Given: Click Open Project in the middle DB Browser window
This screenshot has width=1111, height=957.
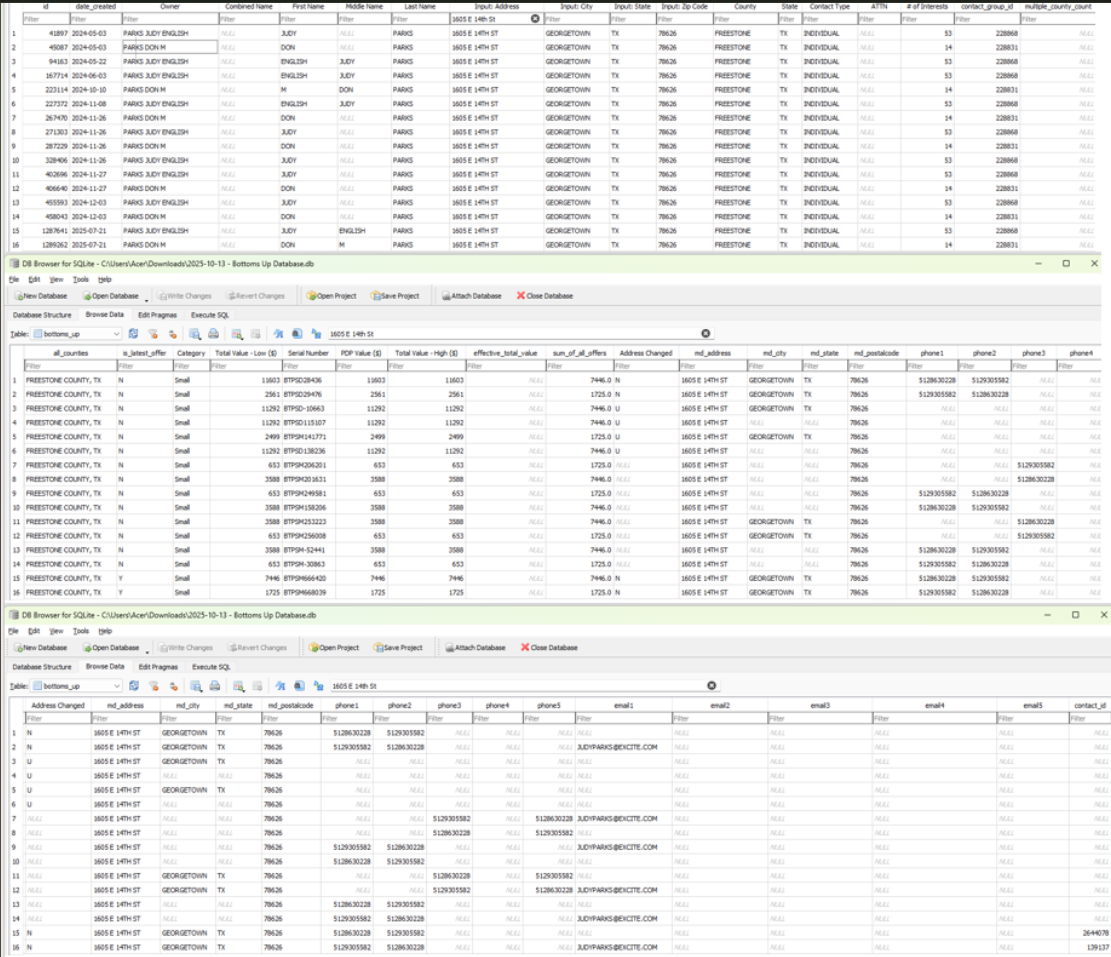Looking at the screenshot, I should (331, 296).
